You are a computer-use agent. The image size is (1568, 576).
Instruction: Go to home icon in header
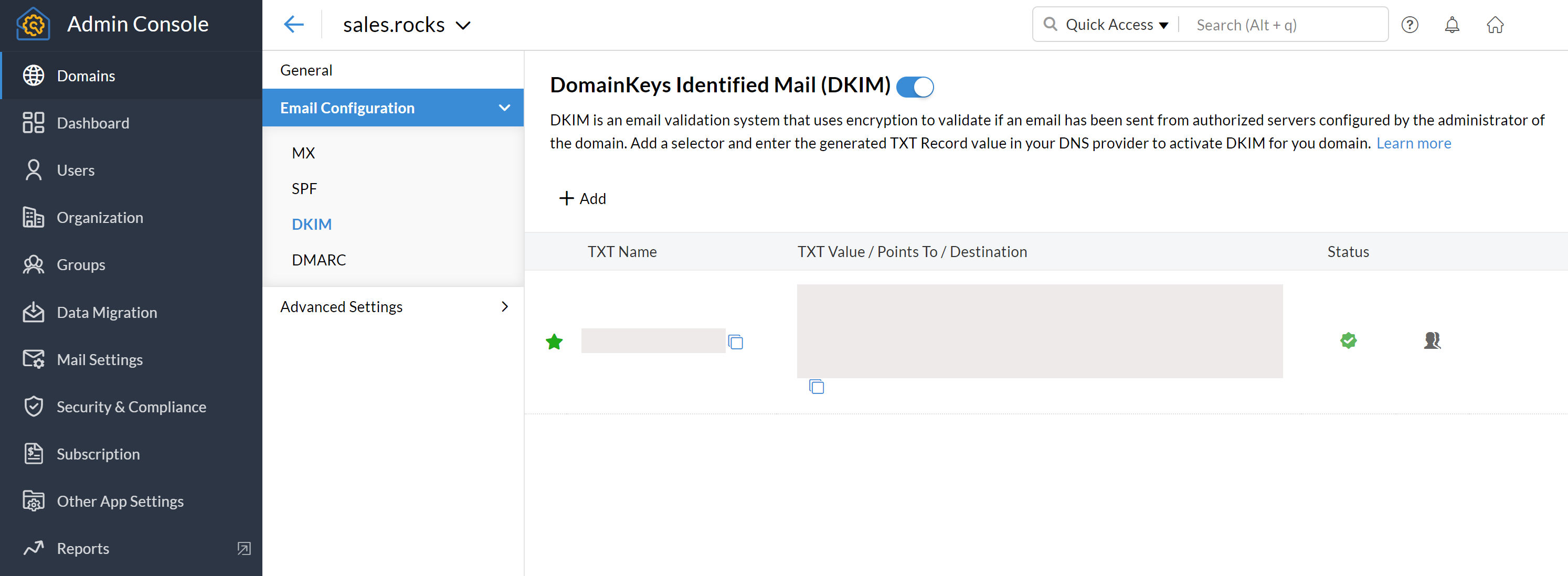(x=1495, y=25)
